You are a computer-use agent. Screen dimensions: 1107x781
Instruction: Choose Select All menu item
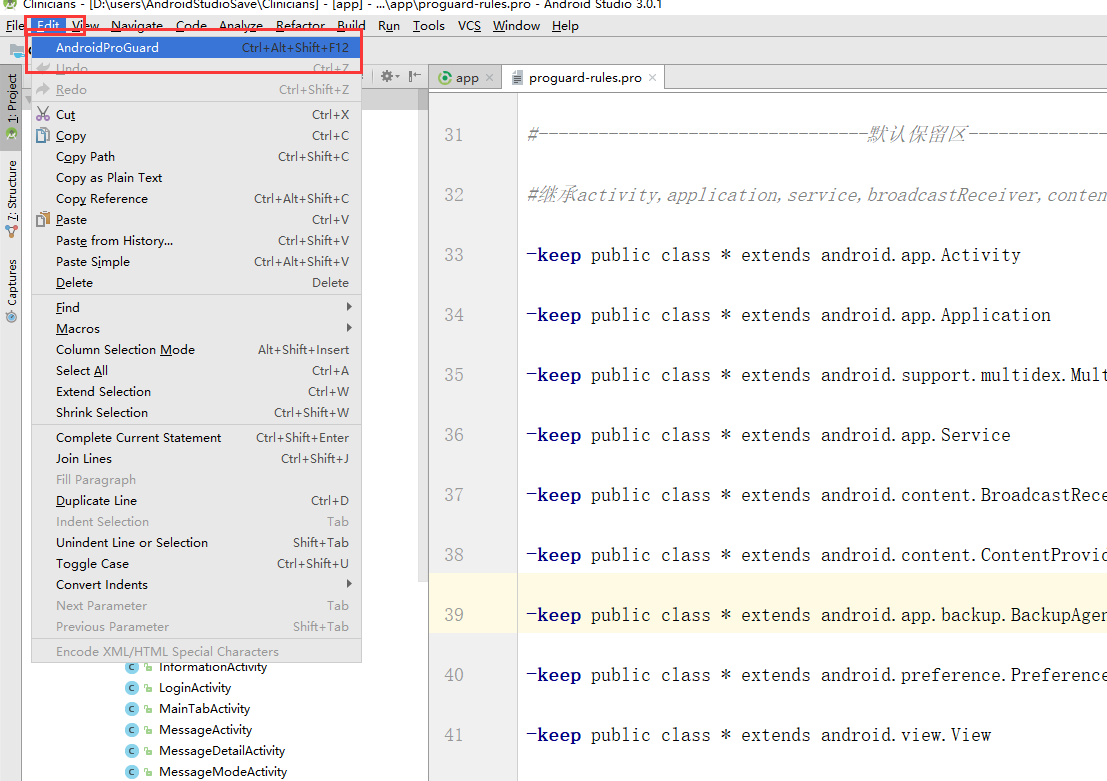[x=196, y=371]
